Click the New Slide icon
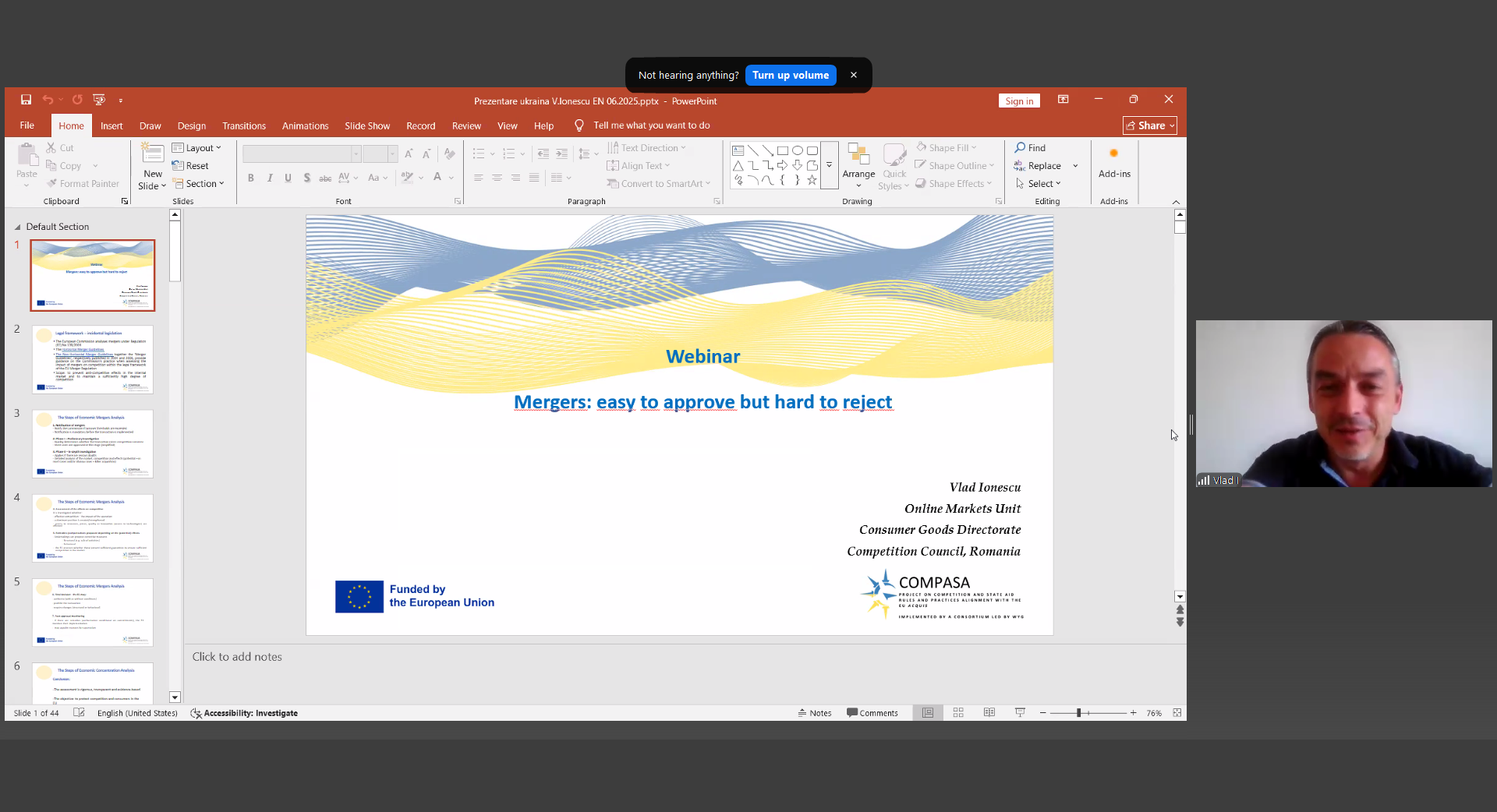This screenshot has width=1497, height=812. 153,154
